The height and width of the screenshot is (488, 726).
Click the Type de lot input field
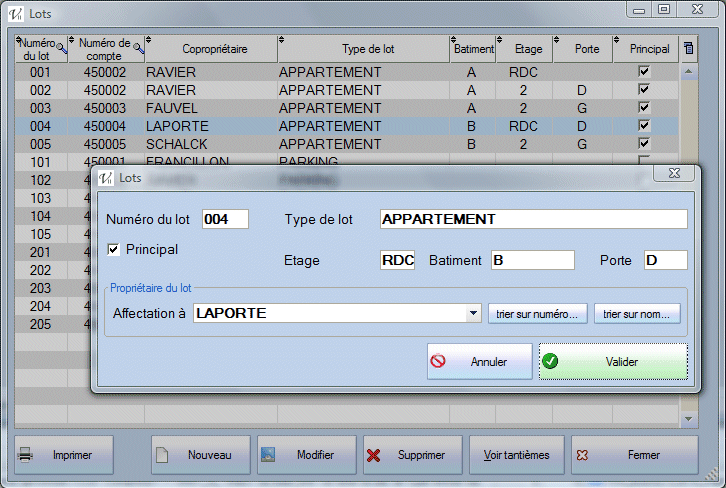[x=533, y=220]
